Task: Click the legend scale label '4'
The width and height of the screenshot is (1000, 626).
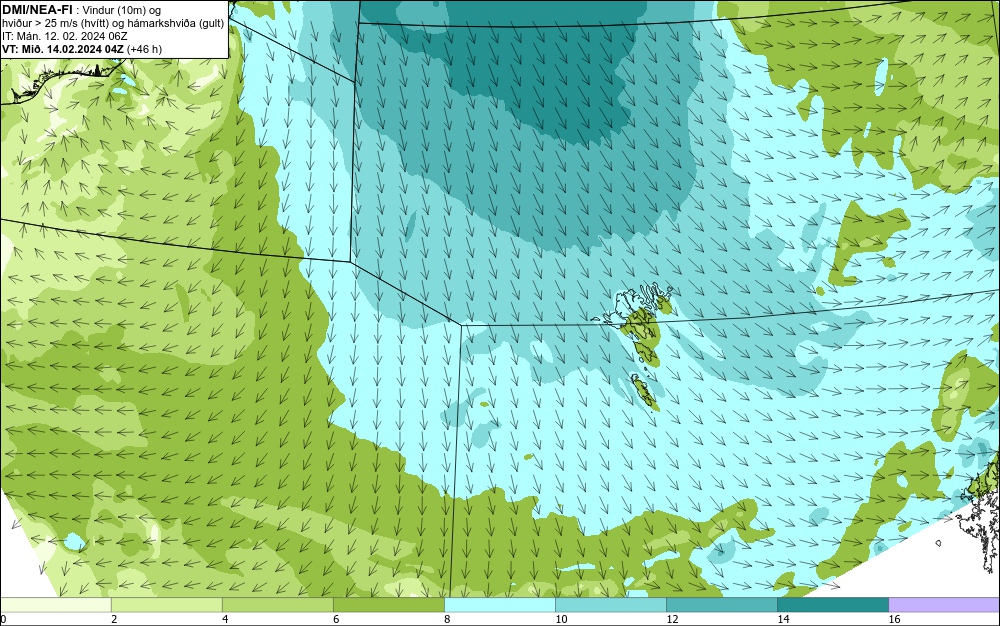Action: pyautogui.click(x=225, y=619)
